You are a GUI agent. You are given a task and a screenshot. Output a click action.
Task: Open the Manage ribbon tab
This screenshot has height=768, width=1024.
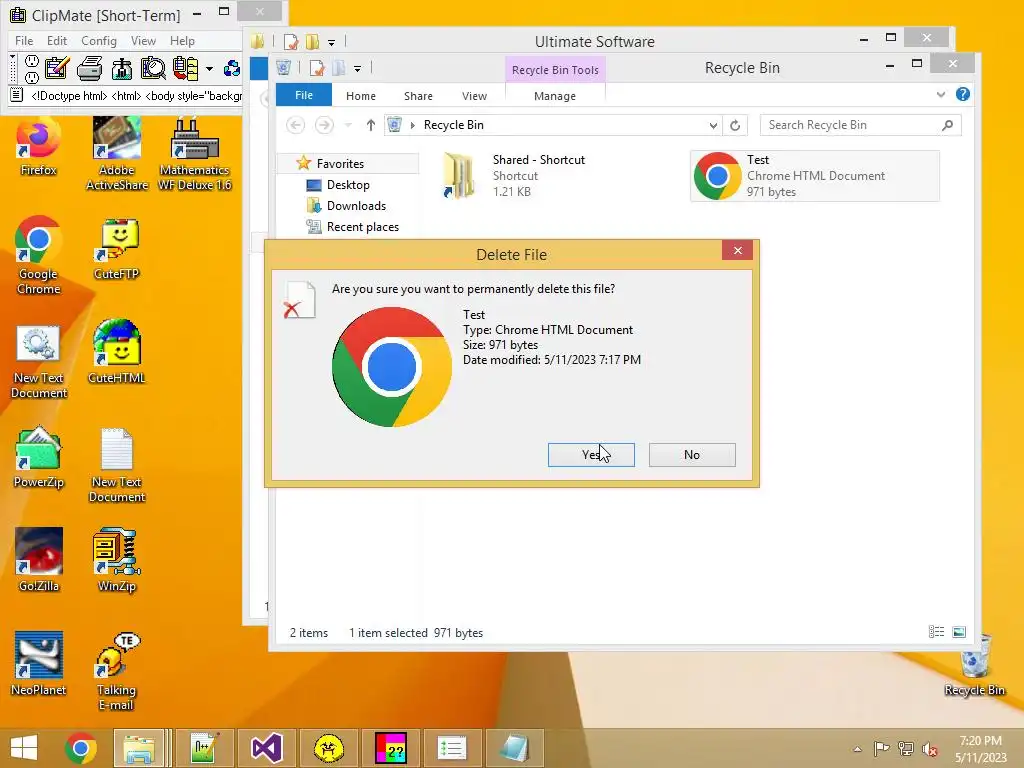click(554, 96)
